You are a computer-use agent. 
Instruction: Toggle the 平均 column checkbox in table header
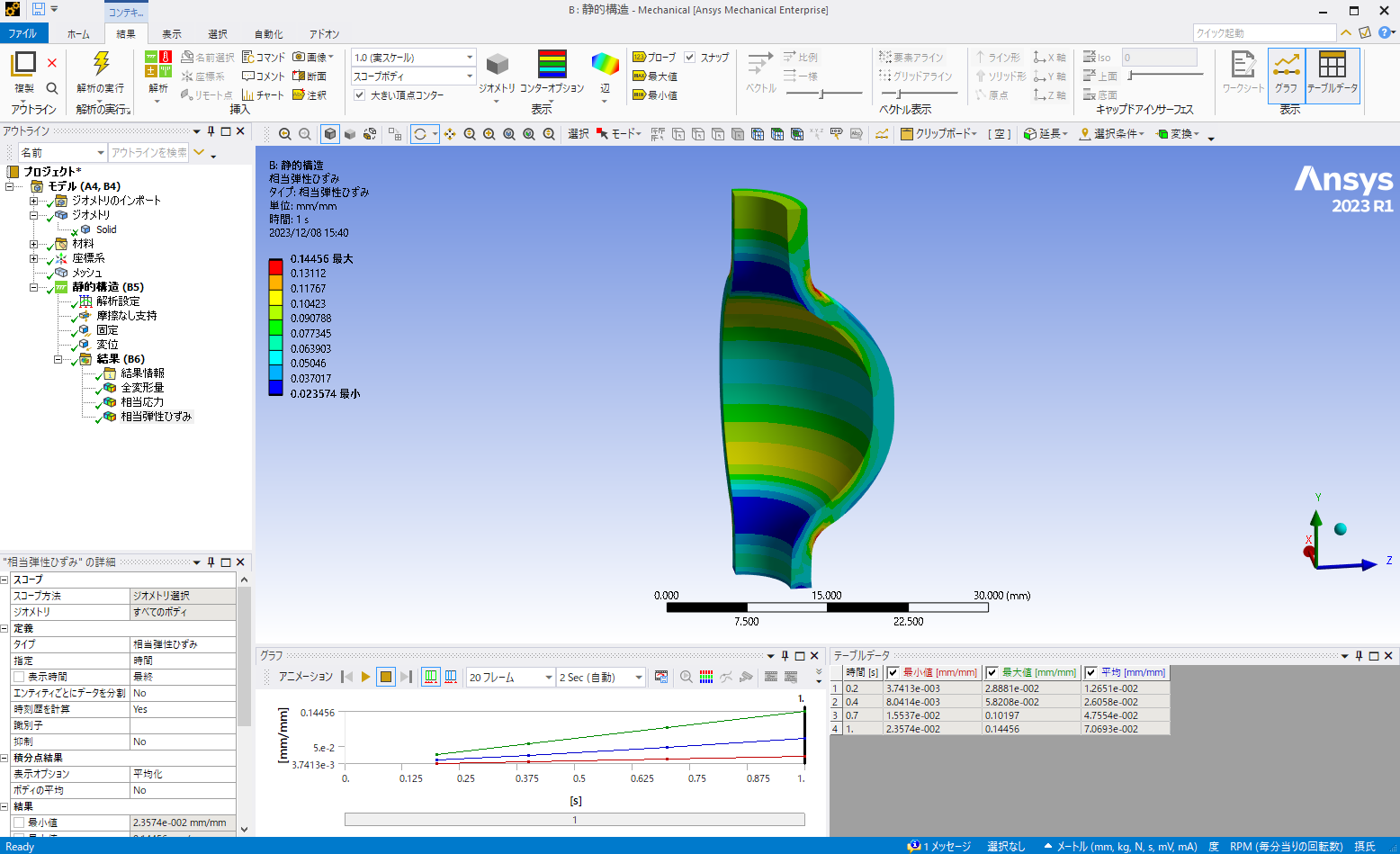(x=1091, y=672)
